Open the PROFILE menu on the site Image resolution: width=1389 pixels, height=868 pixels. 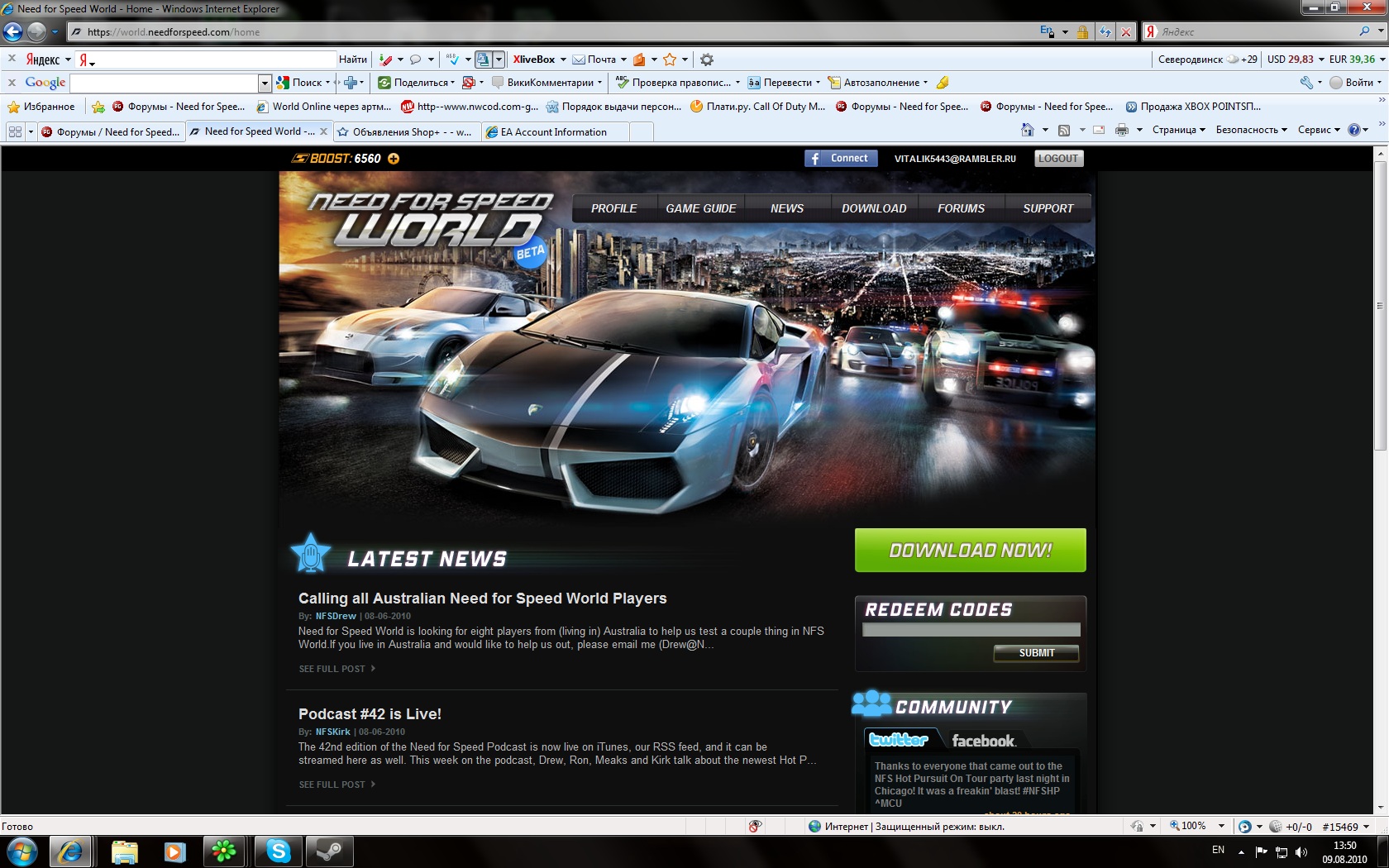(614, 208)
